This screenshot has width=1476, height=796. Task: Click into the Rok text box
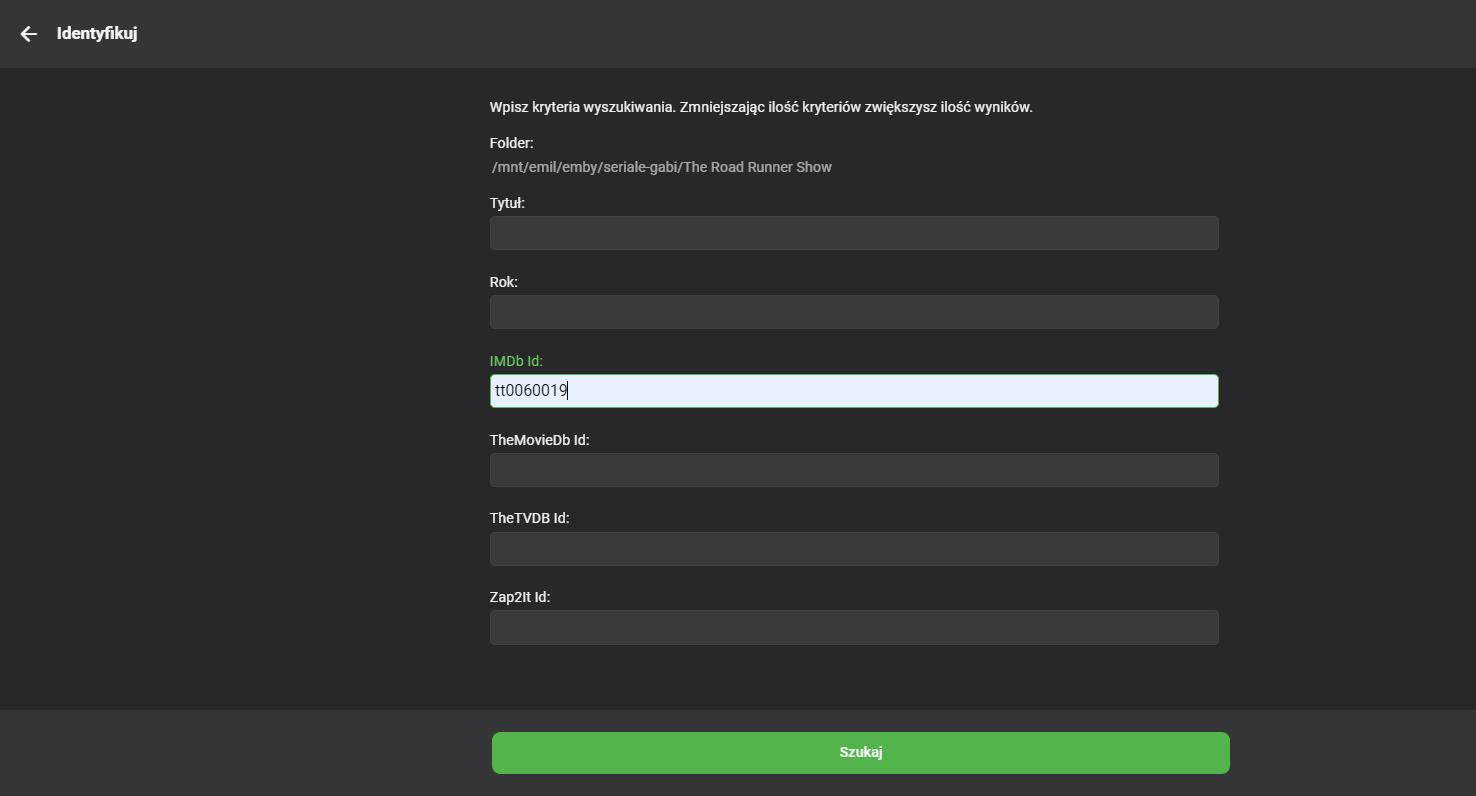pyautogui.click(x=854, y=312)
